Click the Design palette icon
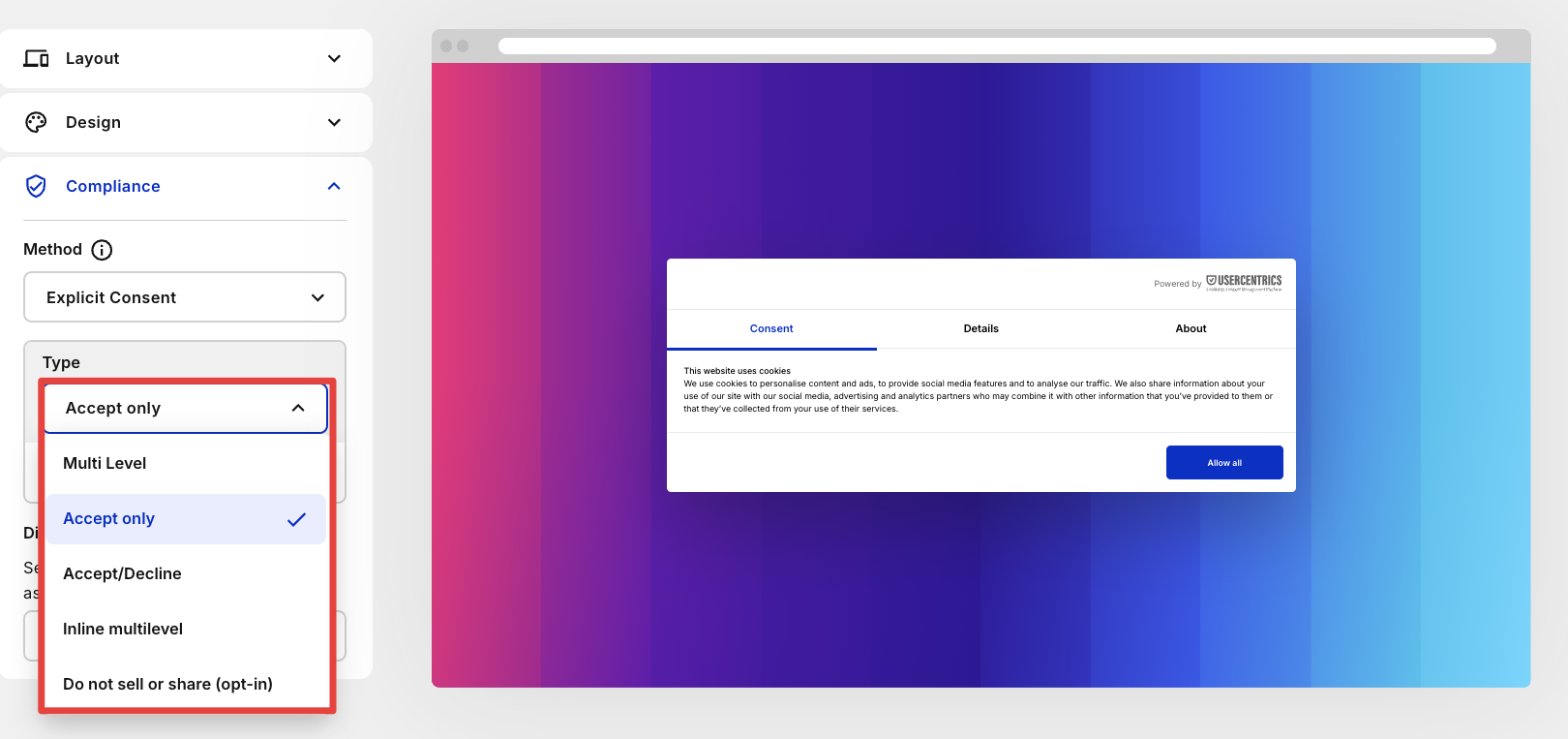 (36, 122)
